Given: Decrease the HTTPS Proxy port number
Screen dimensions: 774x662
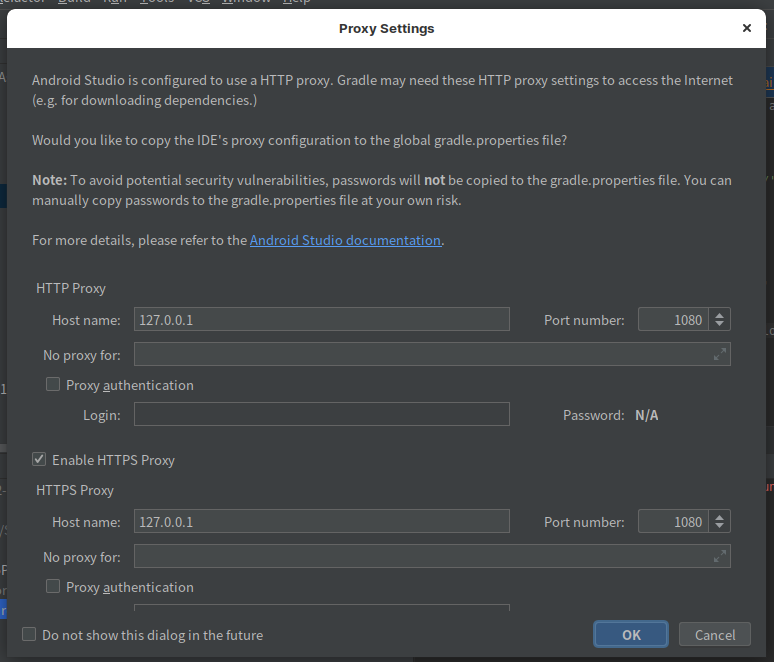Looking at the screenshot, I should pos(719,526).
